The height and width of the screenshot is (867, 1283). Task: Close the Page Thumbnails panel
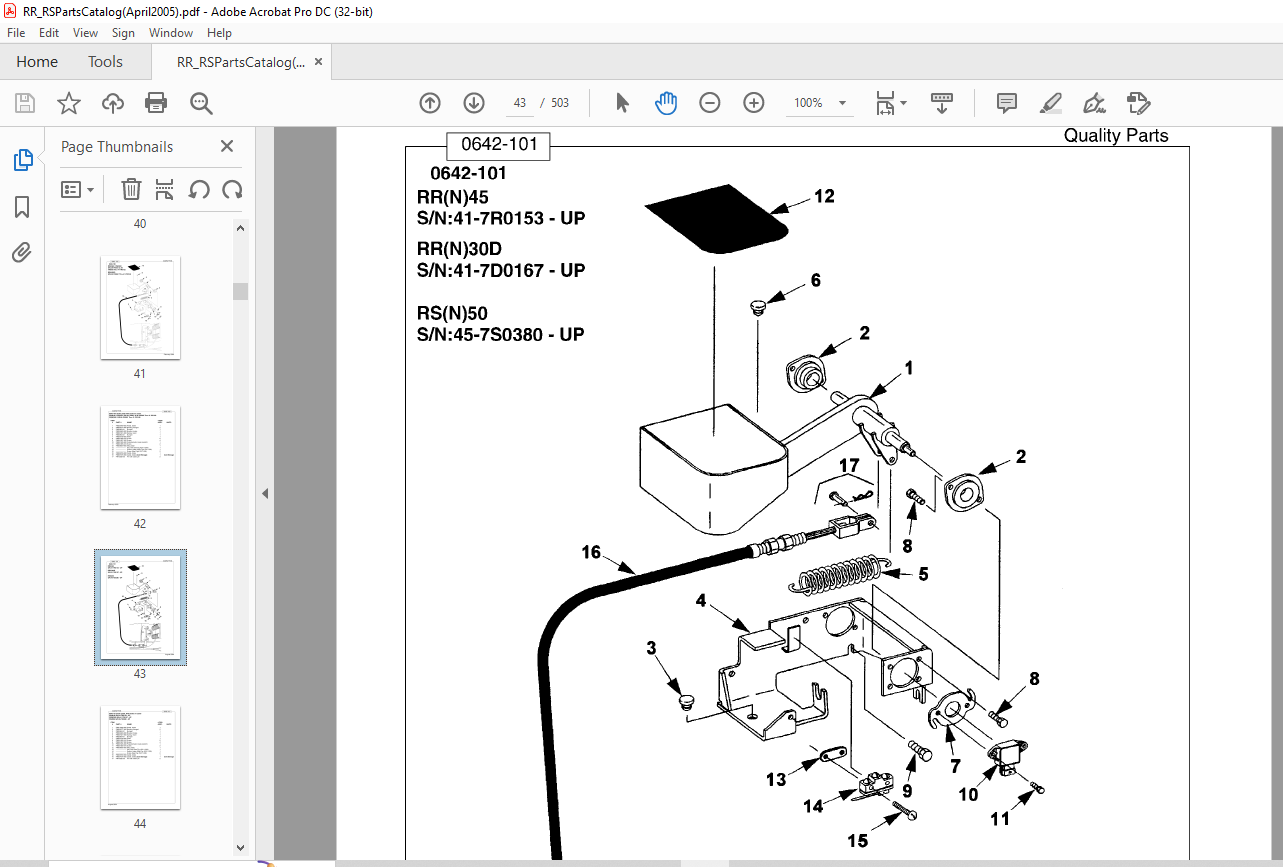[227, 146]
